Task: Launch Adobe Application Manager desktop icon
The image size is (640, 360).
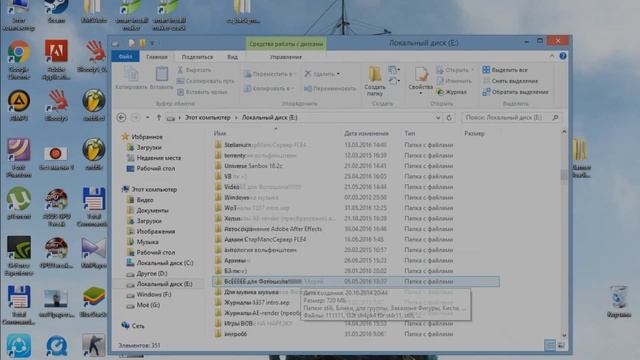Action: (x=56, y=60)
